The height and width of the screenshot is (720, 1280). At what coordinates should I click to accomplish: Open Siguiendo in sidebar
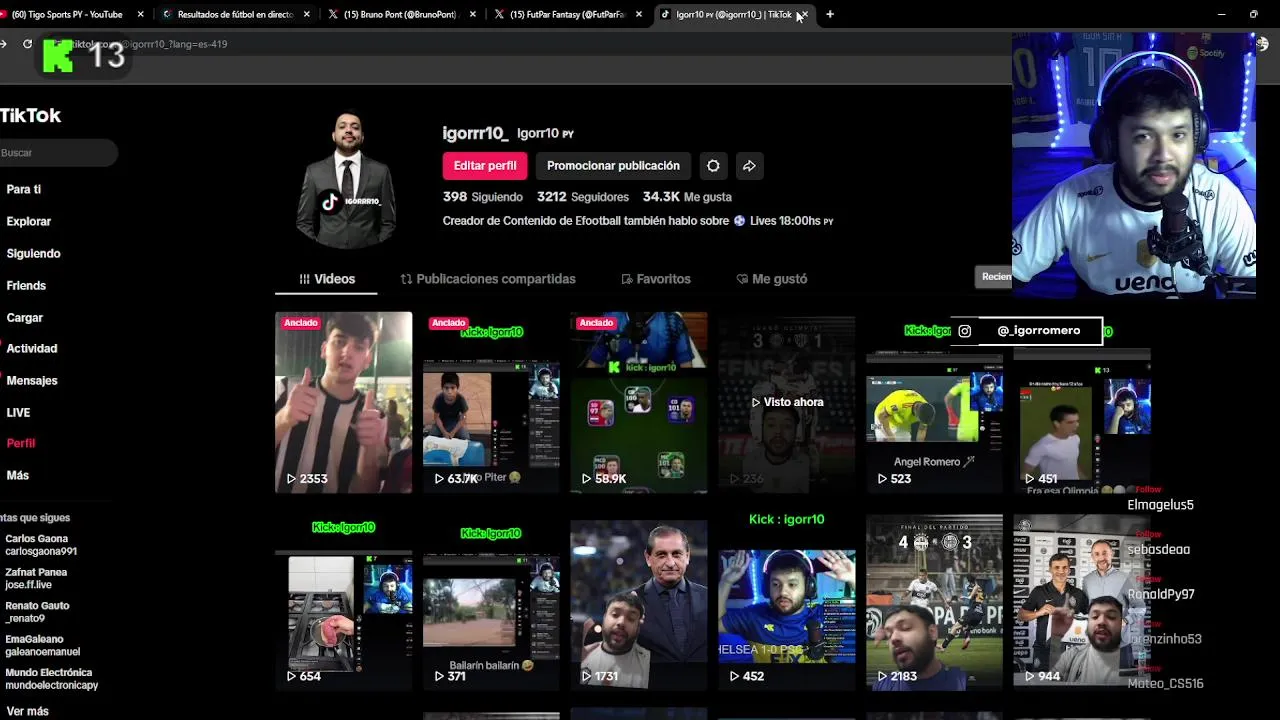pos(33,253)
